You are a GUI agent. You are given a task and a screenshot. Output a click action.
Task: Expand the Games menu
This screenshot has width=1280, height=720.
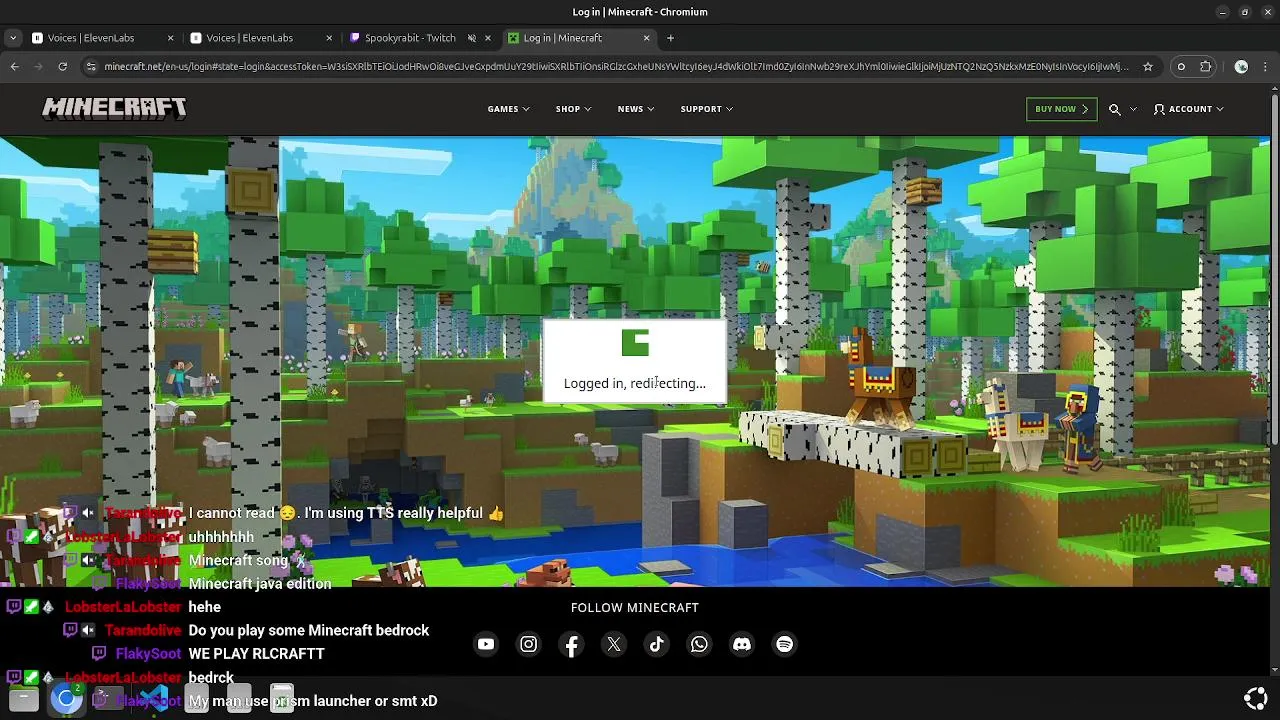[508, 109]
